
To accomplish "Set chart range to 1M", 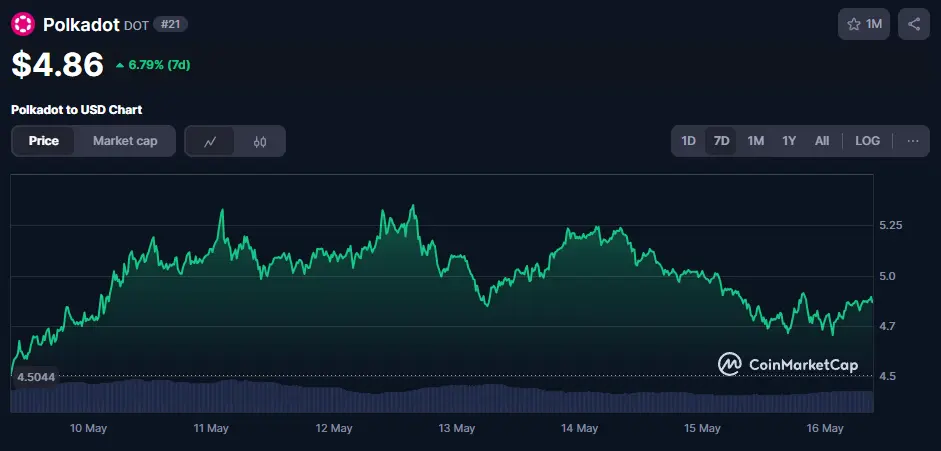I will (x=755, y=141).
